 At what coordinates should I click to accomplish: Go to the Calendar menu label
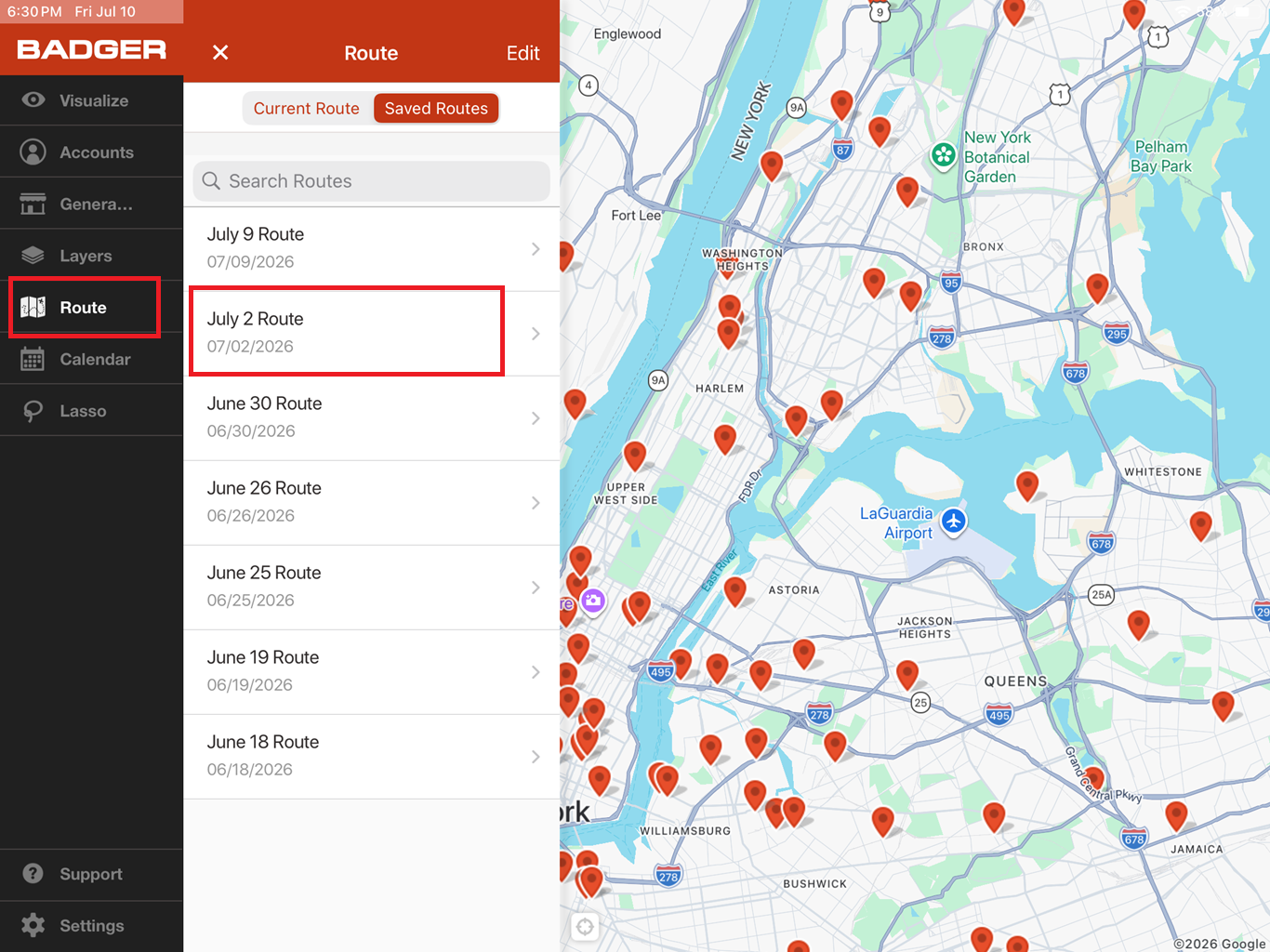click(95, 359)
